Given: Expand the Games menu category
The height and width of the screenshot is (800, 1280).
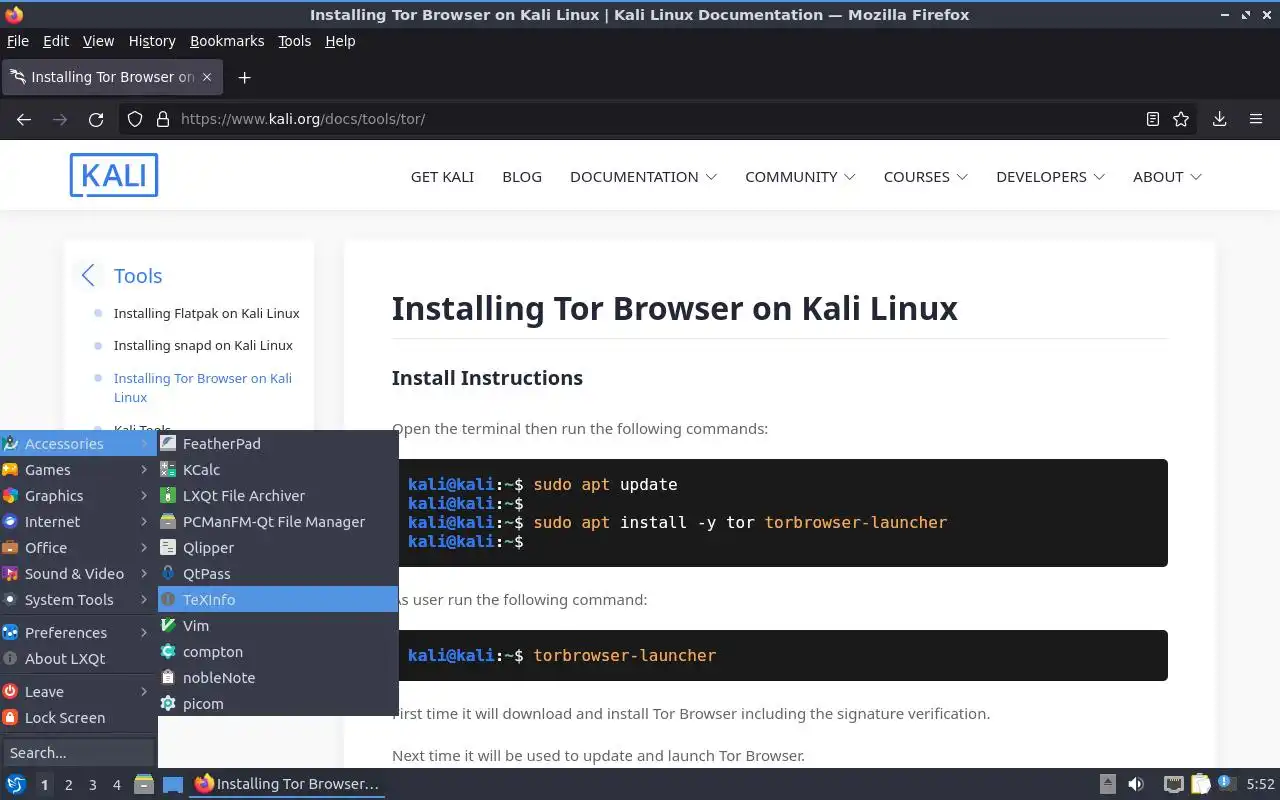Looking at the screenshot, I should [78, 470].
